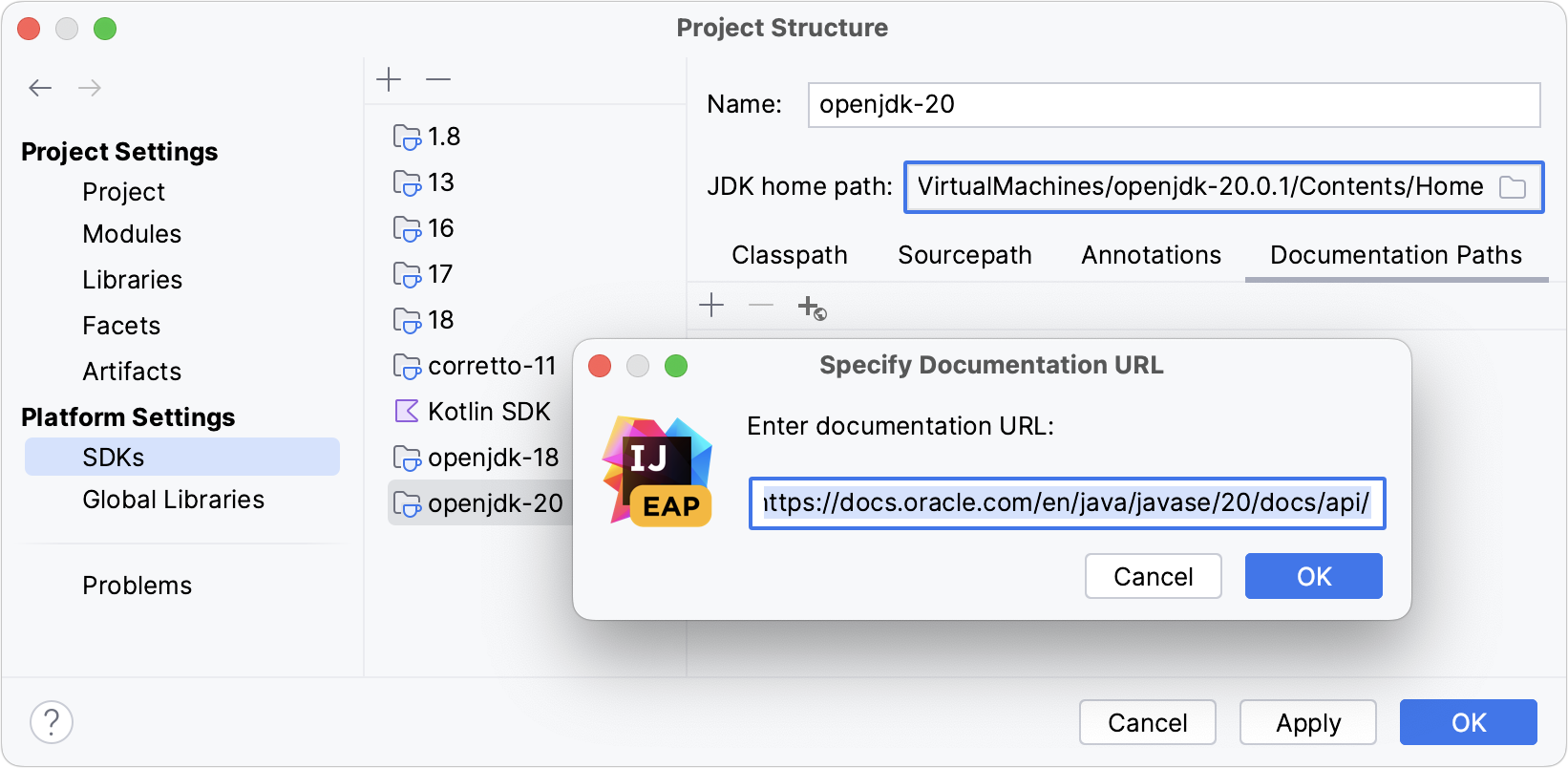The width and height of the screenshot is (1568, 768).
Task: Click the back navigation arrow
Action: [x=40, y=88]
